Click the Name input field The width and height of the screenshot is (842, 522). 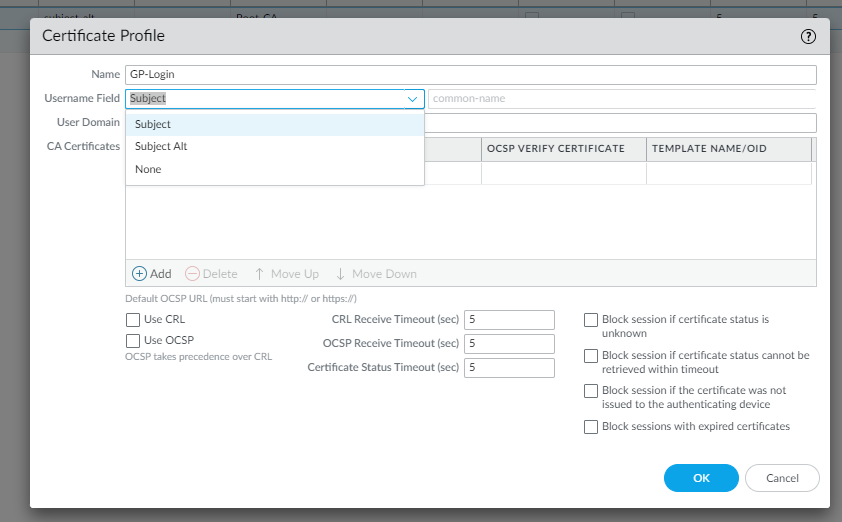(x=470, y=74)
